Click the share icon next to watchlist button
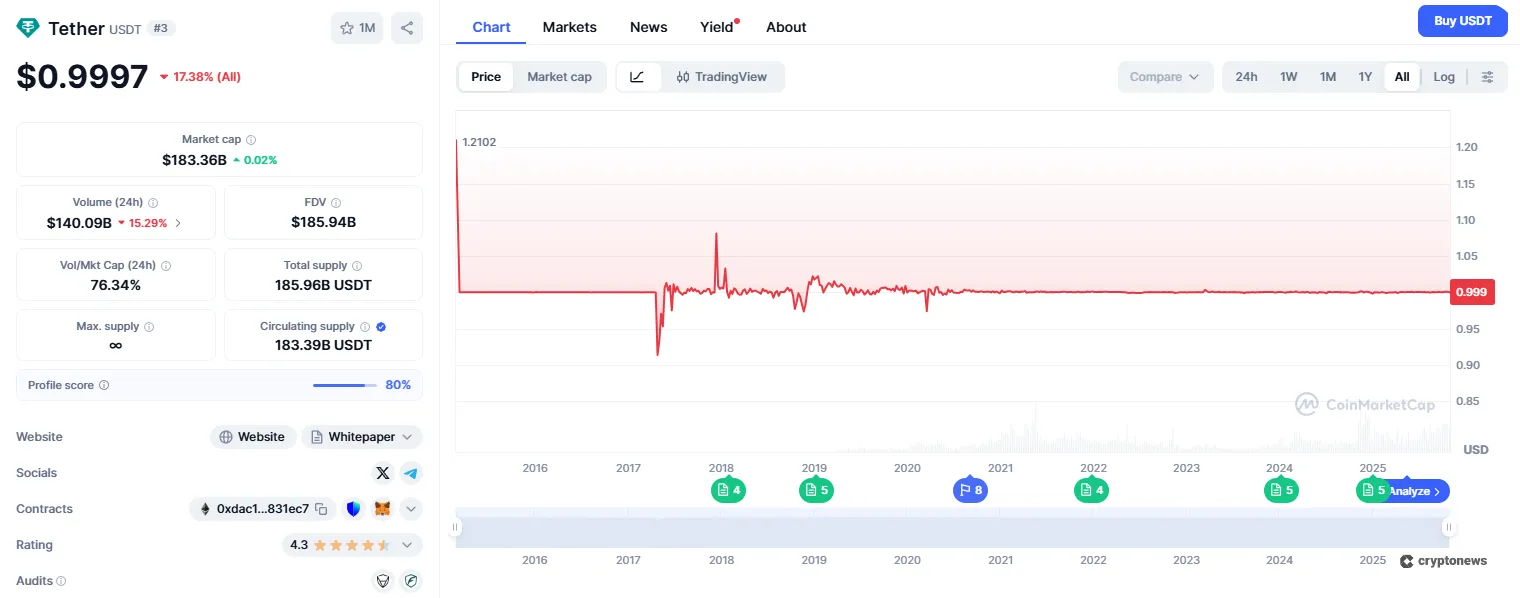 406,28
